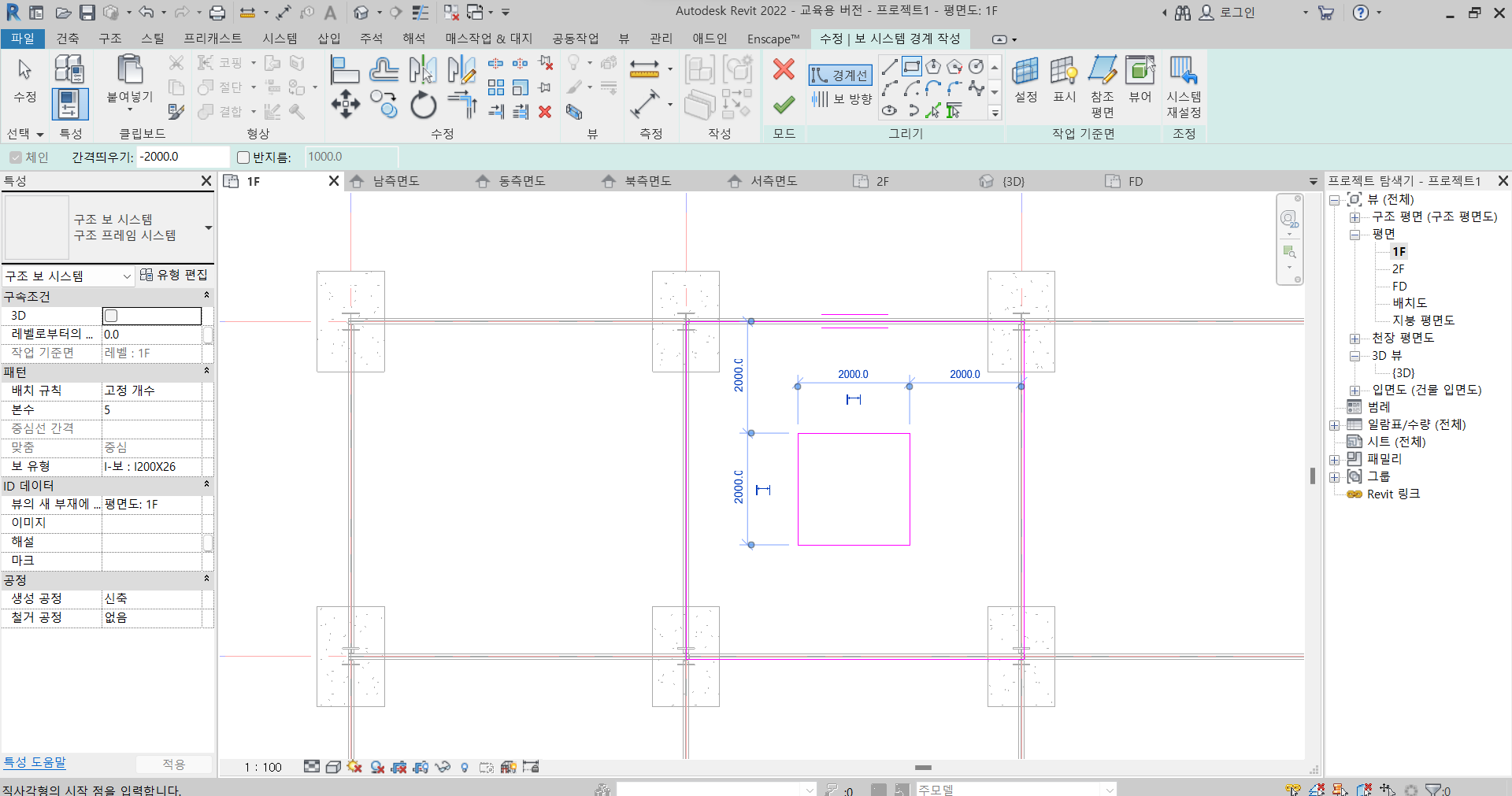
Task: Switch to the Structure (구조) ribbon tab
Action: 110,39
